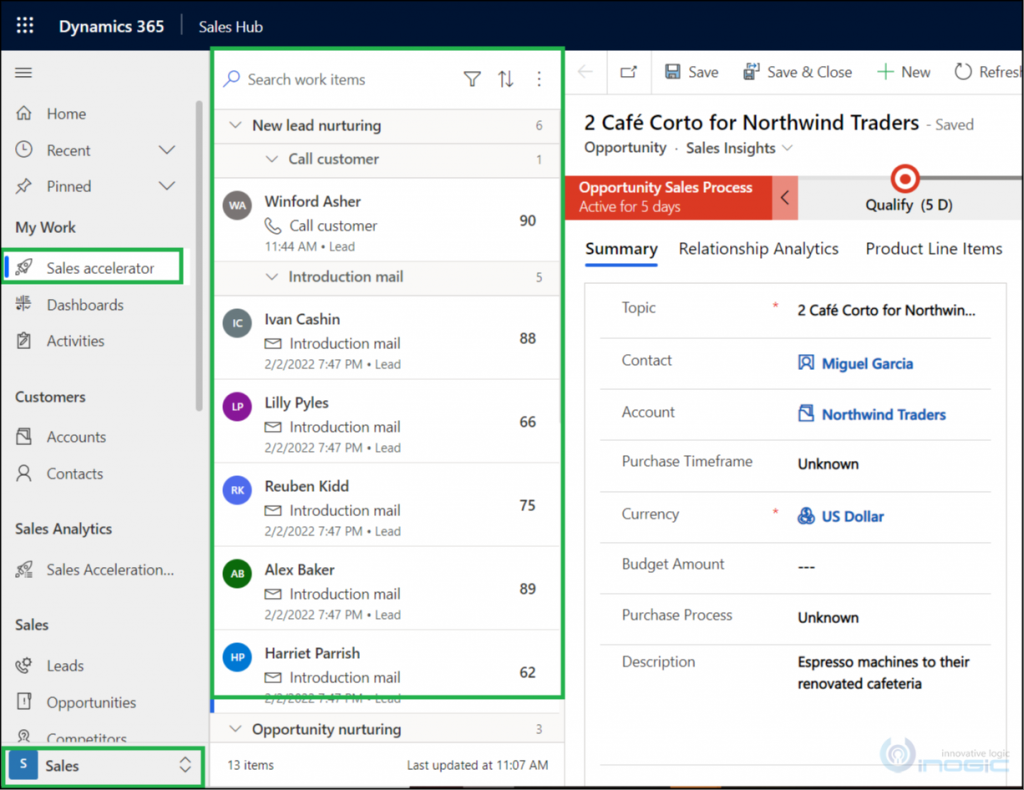Image resolution: width=1024 pixels, height=790 pixels.
Task: Click the phone call icon on Winford Asher's task
Action: (x=272, y=225)
